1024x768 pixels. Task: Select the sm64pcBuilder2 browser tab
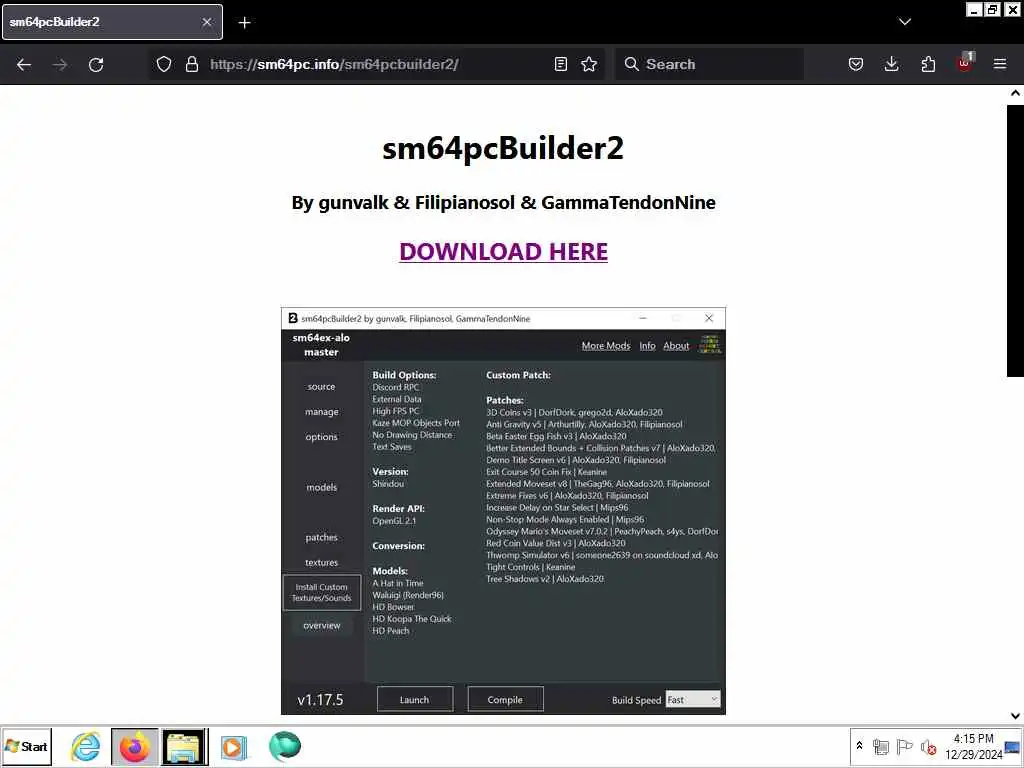coord(112,22)
